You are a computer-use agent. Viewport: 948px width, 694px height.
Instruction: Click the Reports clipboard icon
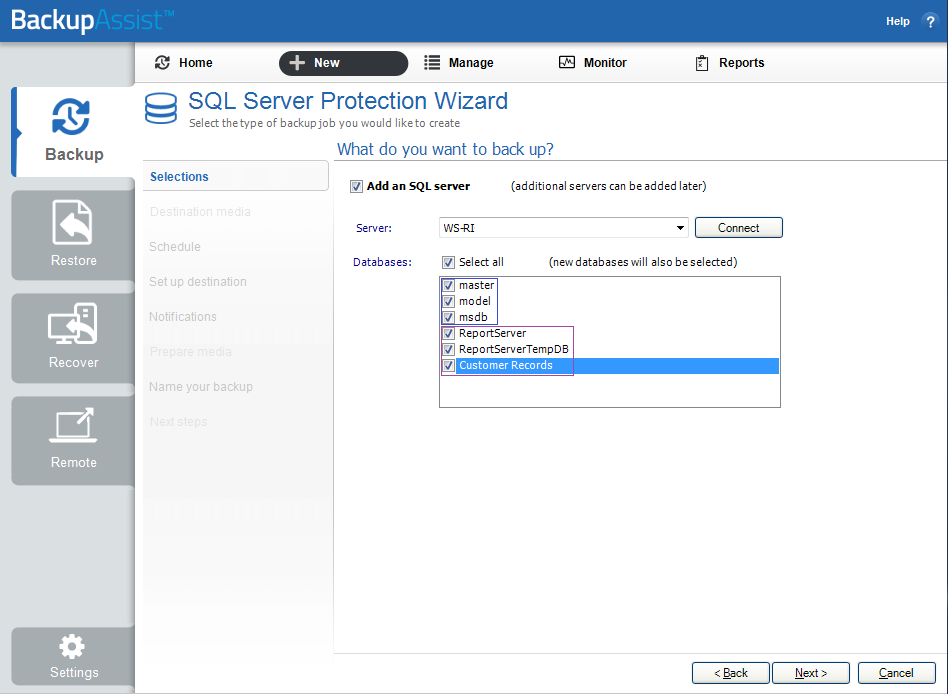701,63
